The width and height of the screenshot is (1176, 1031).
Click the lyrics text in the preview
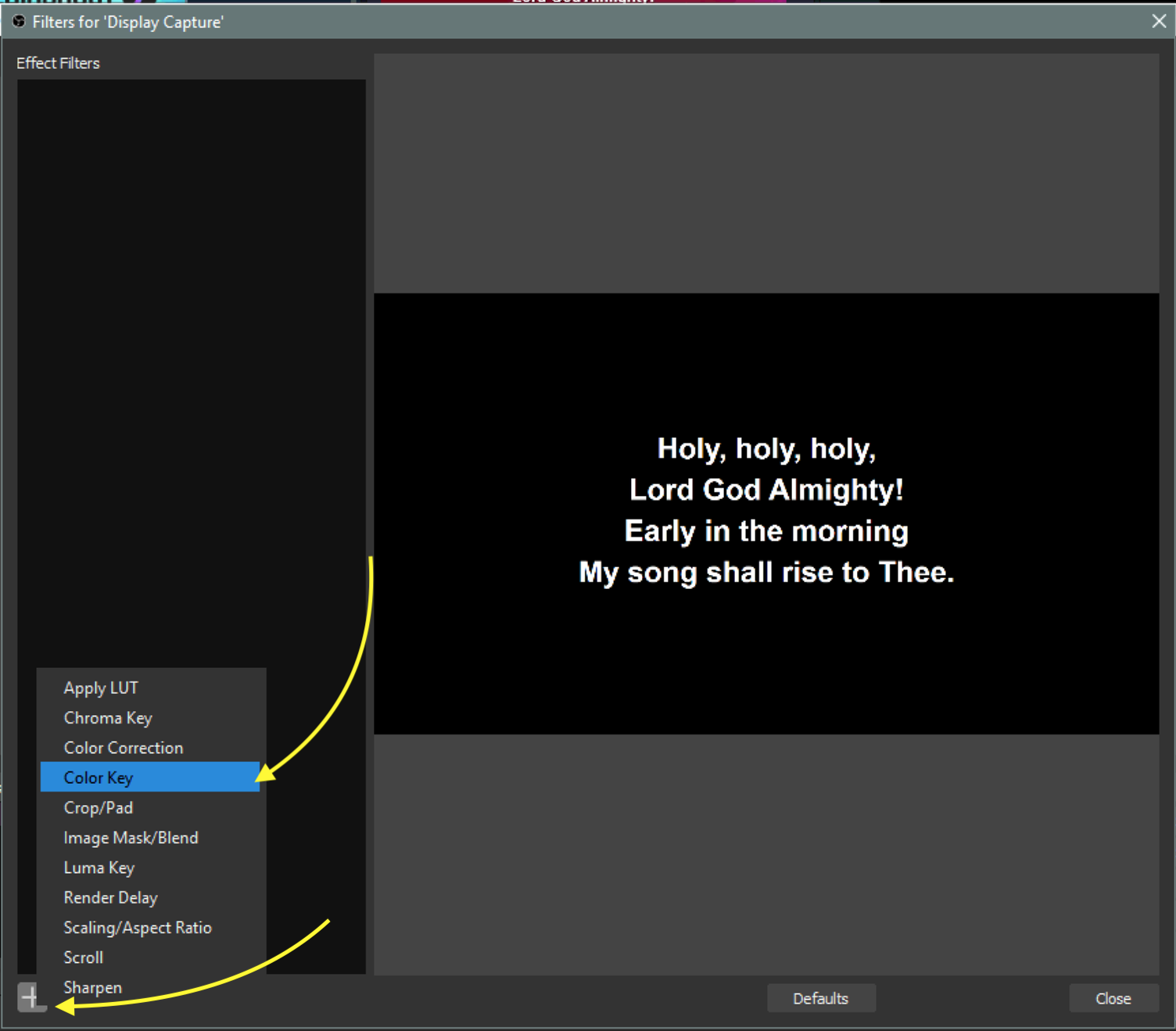766,511
